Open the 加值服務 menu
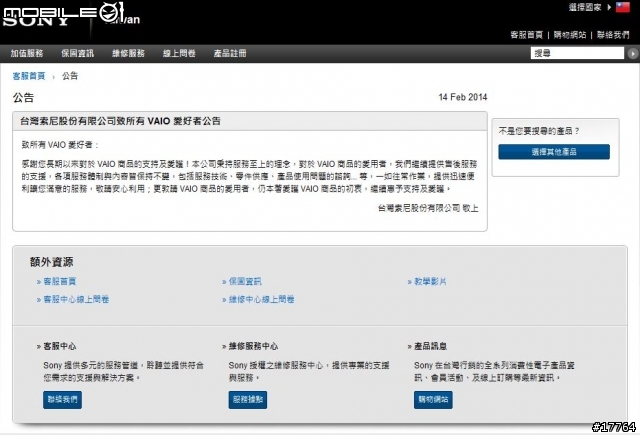640x435 pixels. pyautogui.click(x=27, y=53)
